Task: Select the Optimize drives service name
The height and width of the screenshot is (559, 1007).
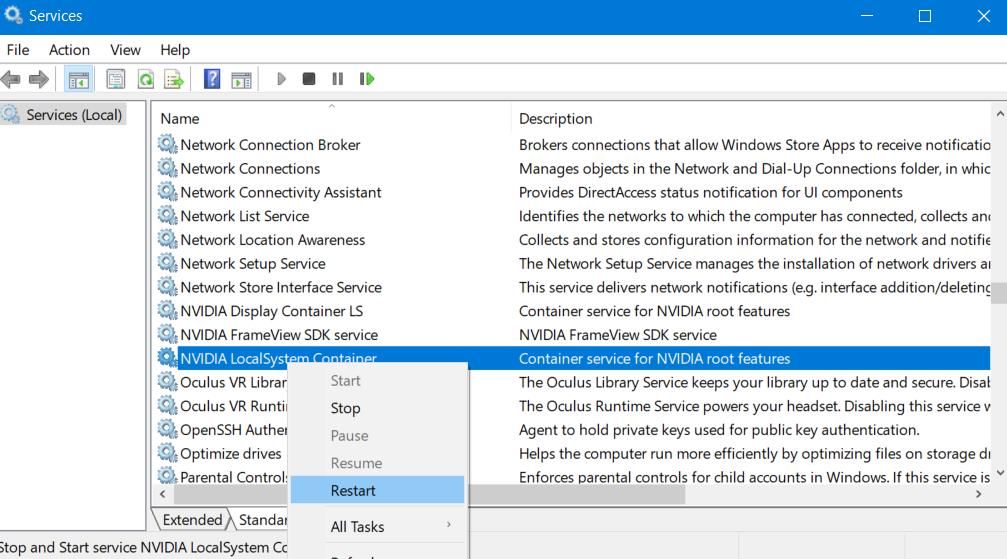Action: (231, 454)
